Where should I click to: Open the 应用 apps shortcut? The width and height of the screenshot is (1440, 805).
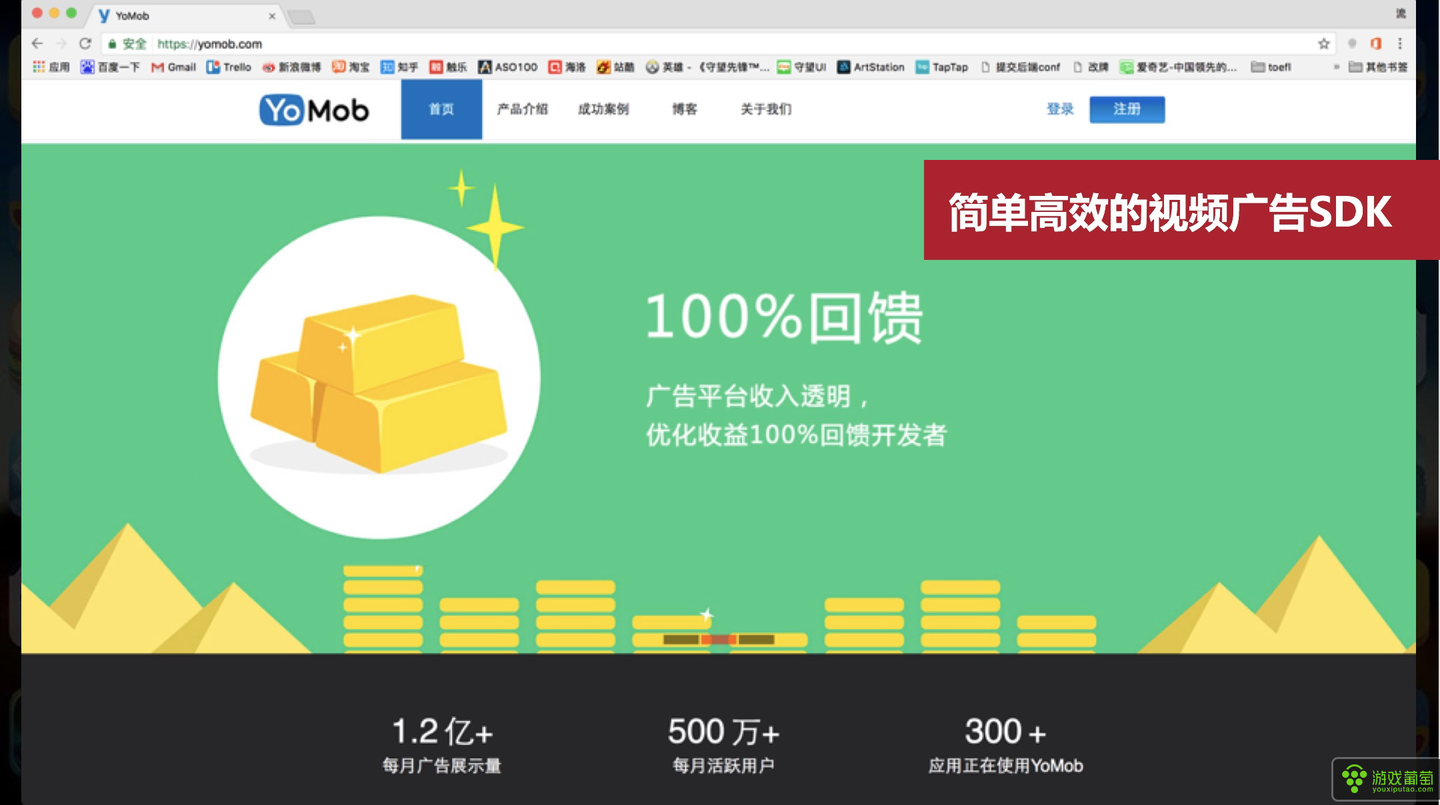click(51, 67)
